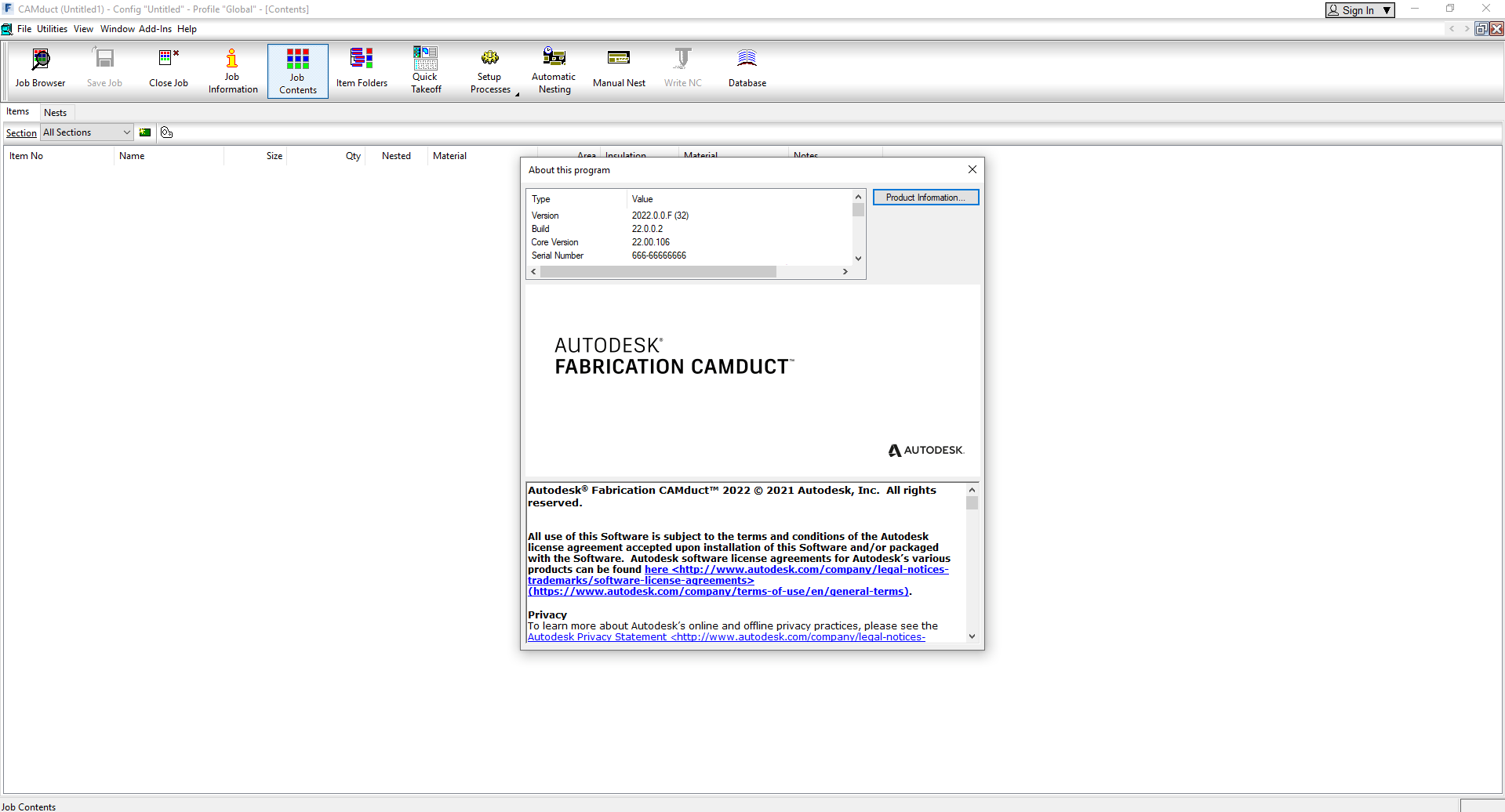Click the Write NC toolbar icon
Image resolution: width=1505 pixels, height=812 pixels.
(x=683, y=68)
